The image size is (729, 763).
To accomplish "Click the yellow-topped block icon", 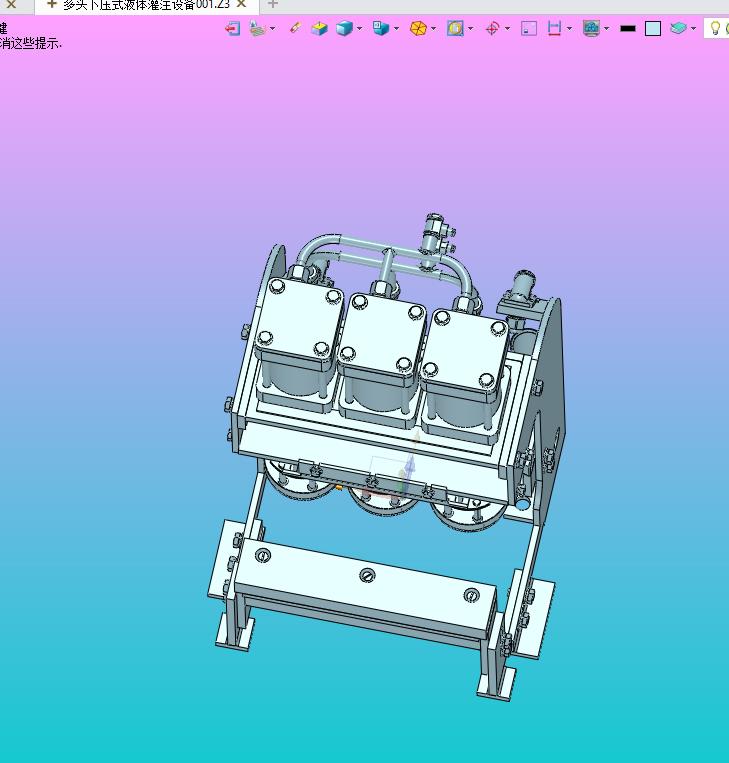I will click(320, 29).
